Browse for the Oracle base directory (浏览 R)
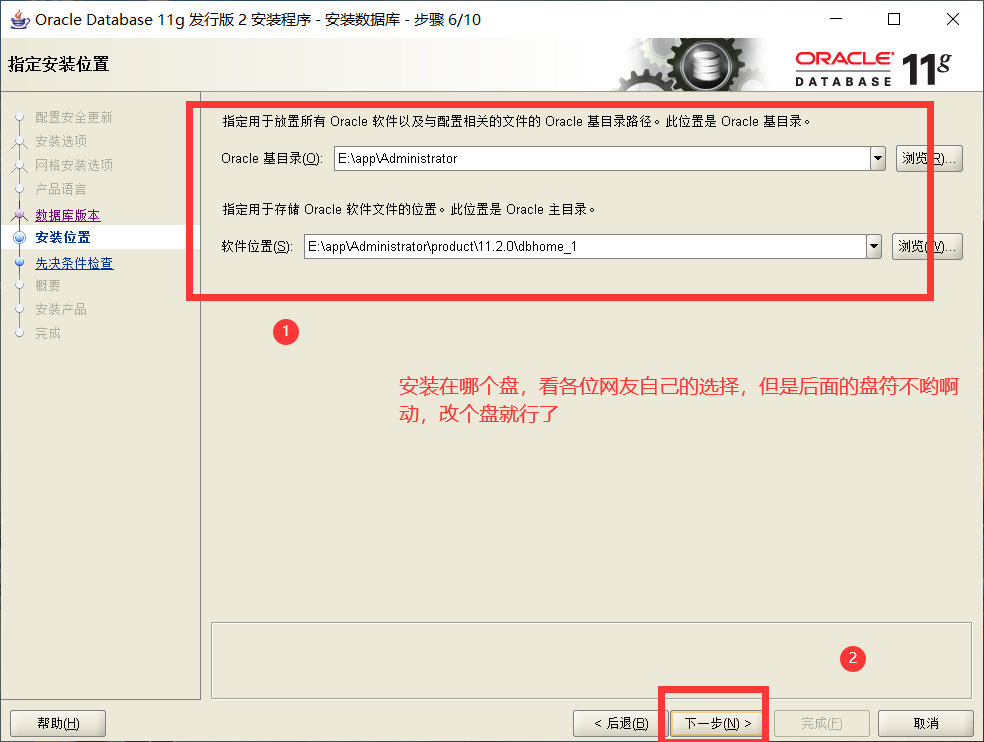 (x=929, y=159)
